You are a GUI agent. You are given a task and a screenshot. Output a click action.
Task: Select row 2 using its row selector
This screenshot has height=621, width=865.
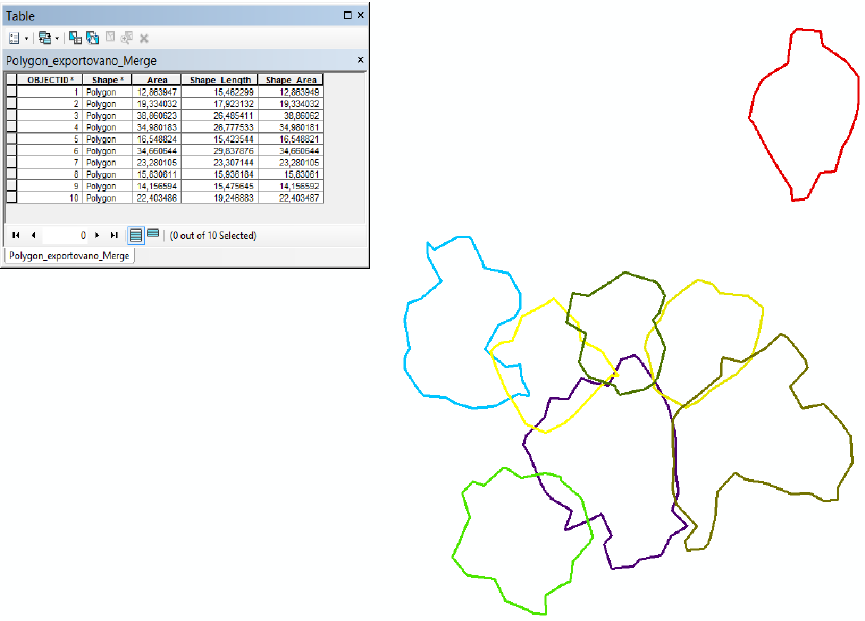11,104
